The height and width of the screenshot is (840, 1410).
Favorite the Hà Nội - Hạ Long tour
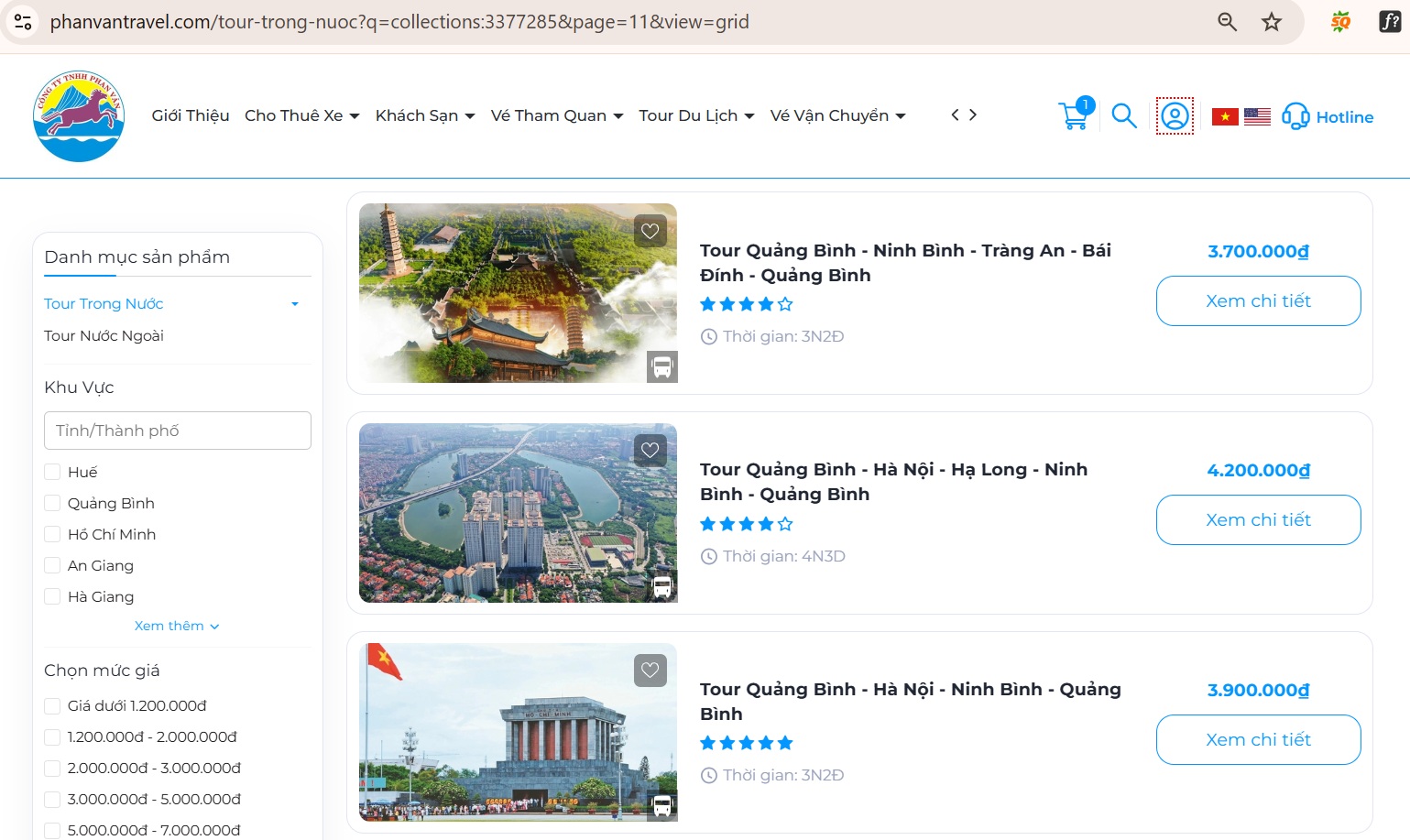pyautogui.click(x=650, y=450)
